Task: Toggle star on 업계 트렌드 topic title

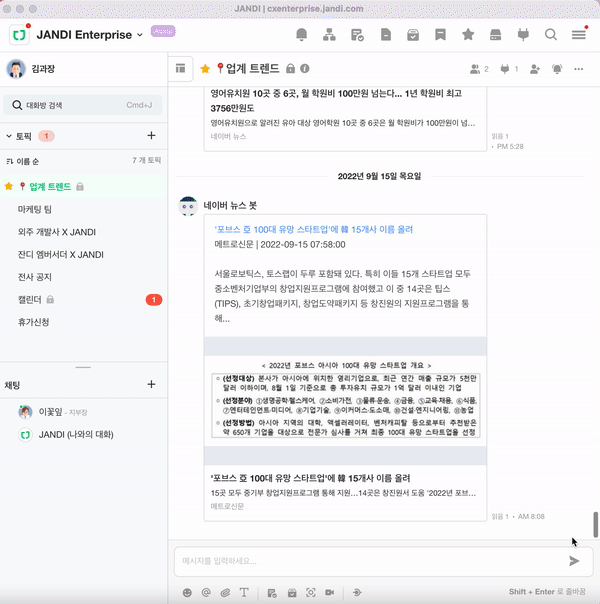Action: point(205,69)
